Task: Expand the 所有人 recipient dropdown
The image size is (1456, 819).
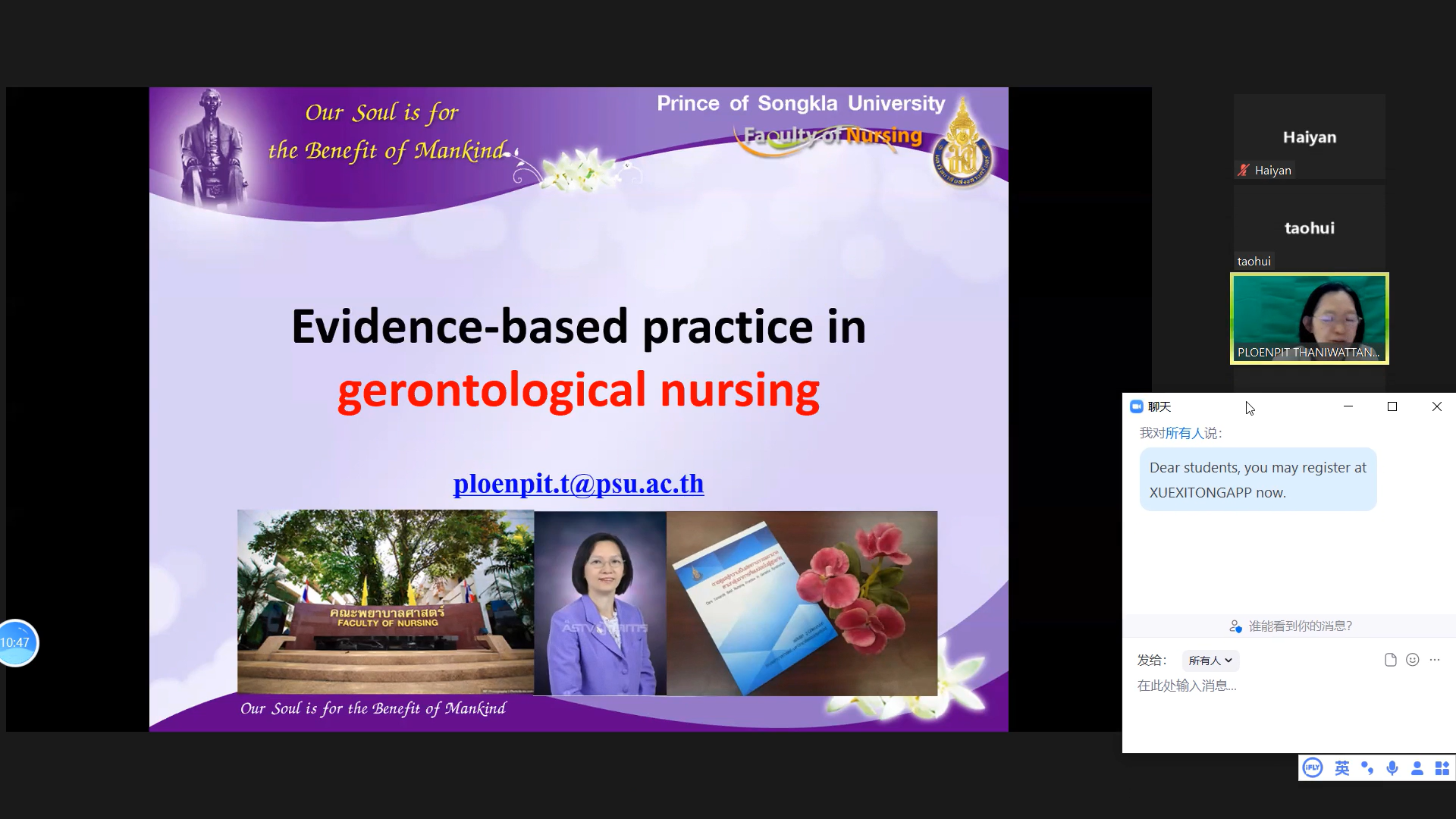Action: (x=1210, y=661)
